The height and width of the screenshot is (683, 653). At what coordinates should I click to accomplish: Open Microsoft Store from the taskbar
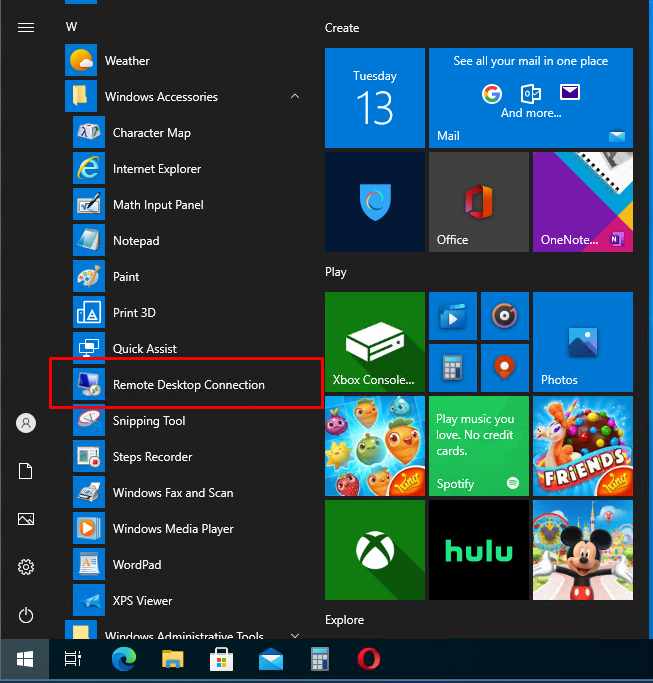(x=221, y=659)
